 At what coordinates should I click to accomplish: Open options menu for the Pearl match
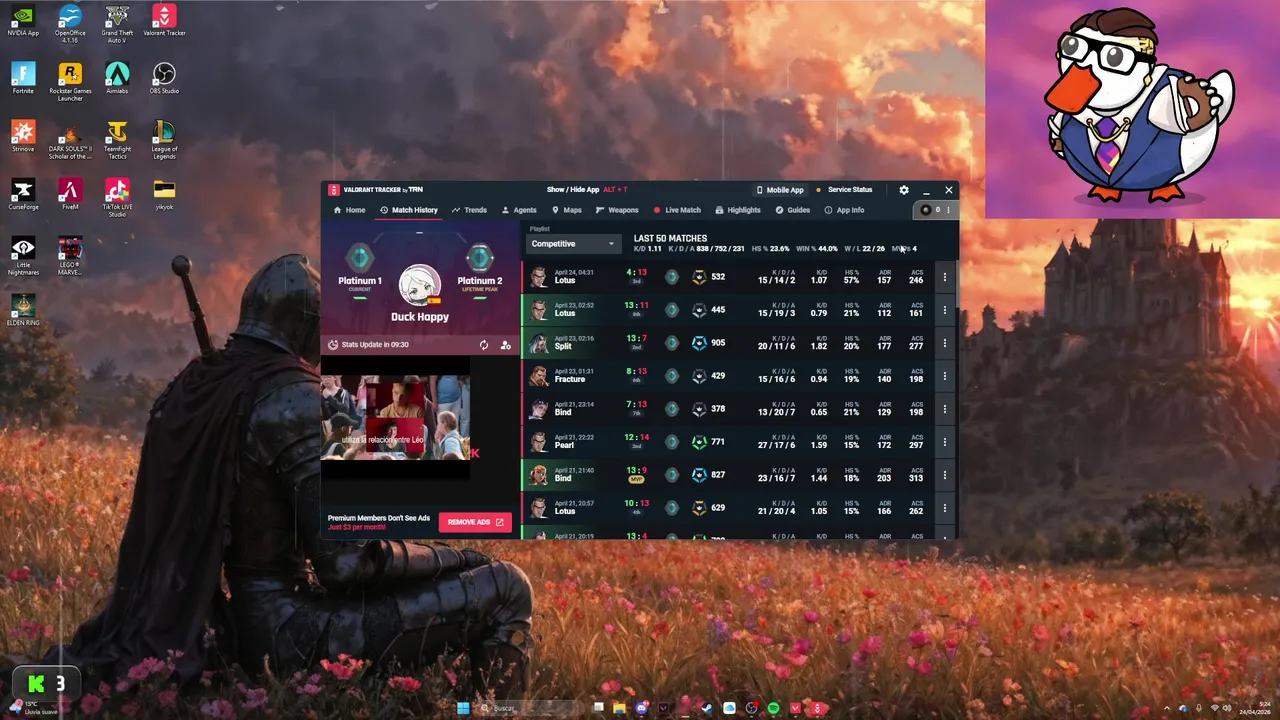[944, 442]
